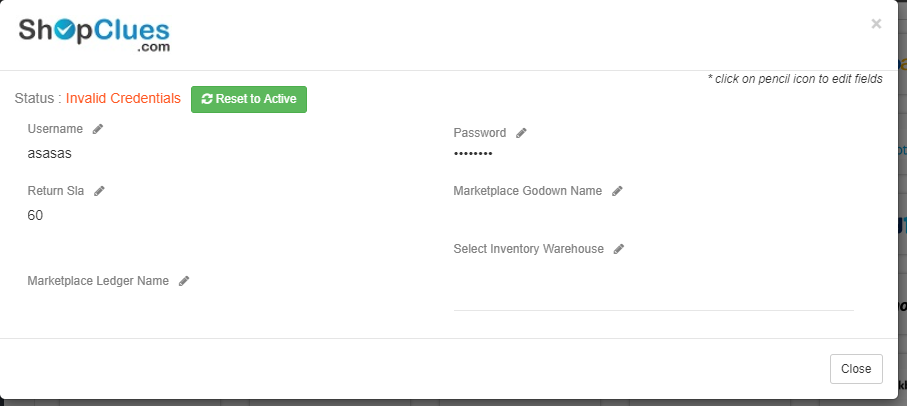Edit Marketplace Godown Name pencil icon
Screen dimensions: 907x406
coord(617,191)
